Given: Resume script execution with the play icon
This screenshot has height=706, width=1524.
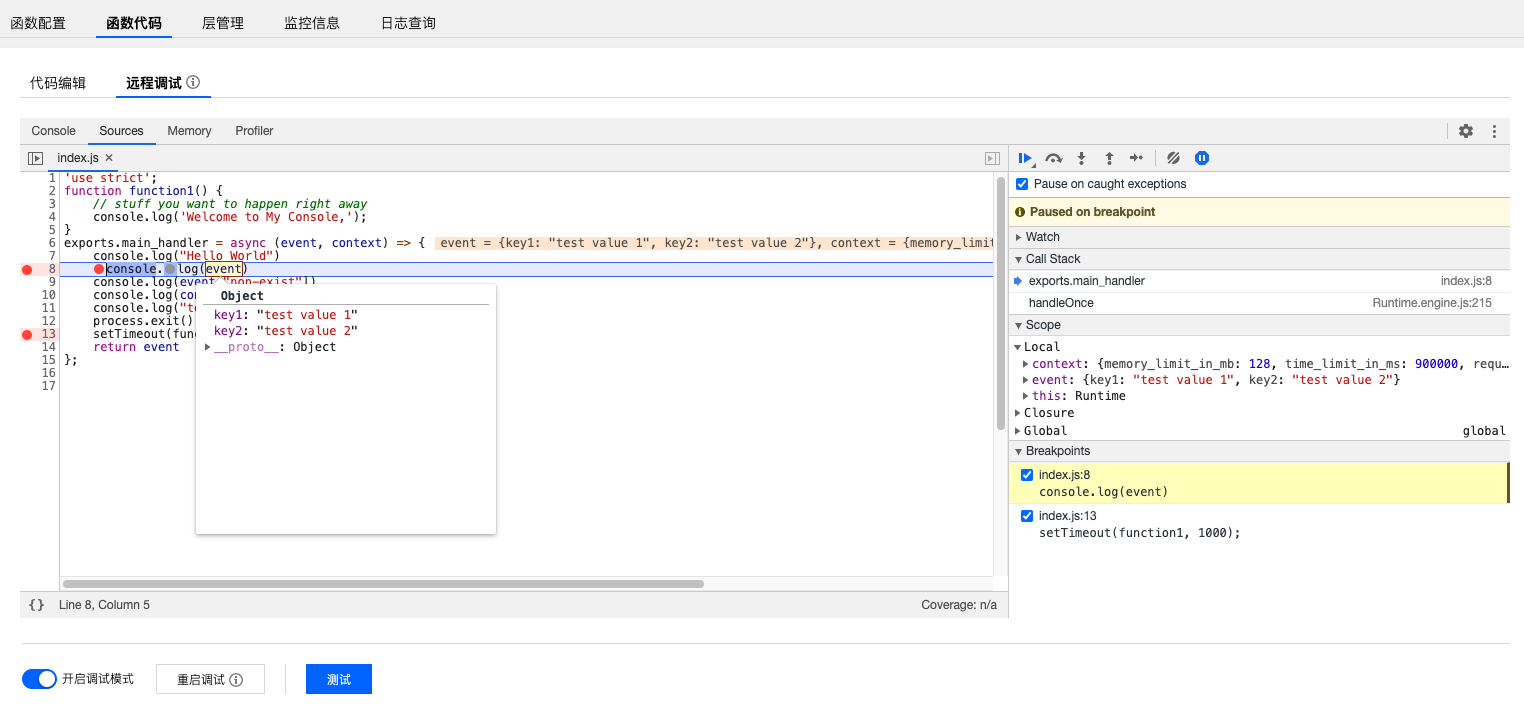Looking at the screenshot, I should pos(1025,158).
